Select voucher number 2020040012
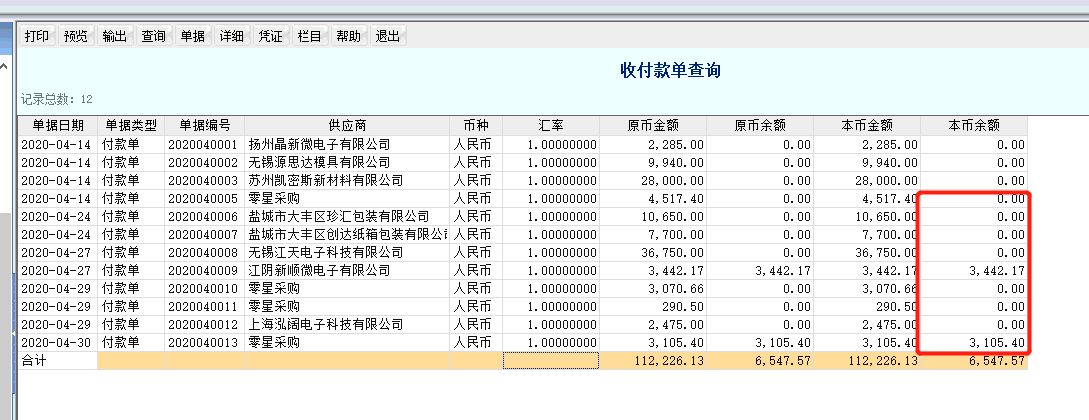This screenshot has width=1089, height=420. [205, 325]
